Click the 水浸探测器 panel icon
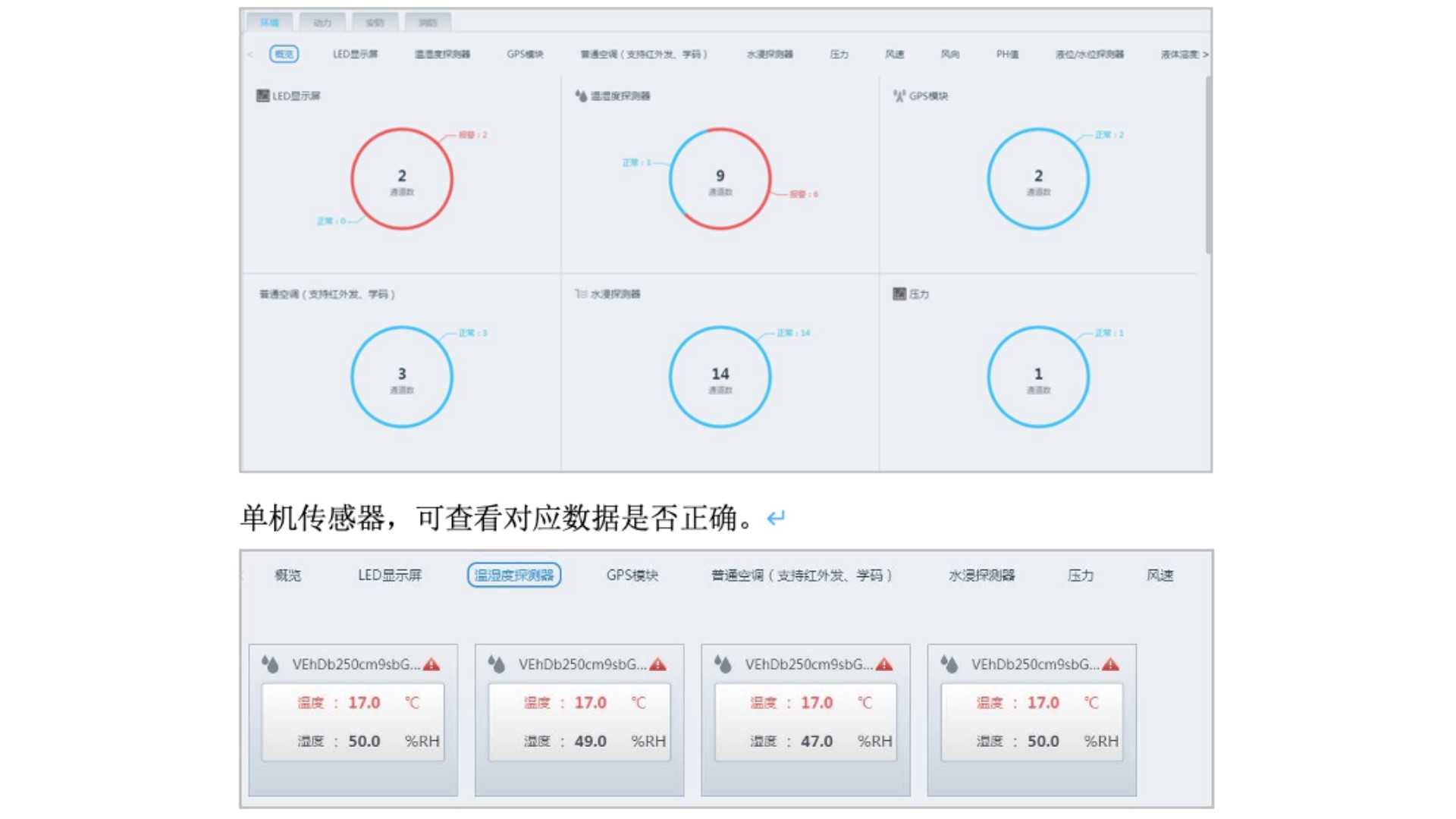The height and width of the screenshot is (819, 1456). [581, 293]
